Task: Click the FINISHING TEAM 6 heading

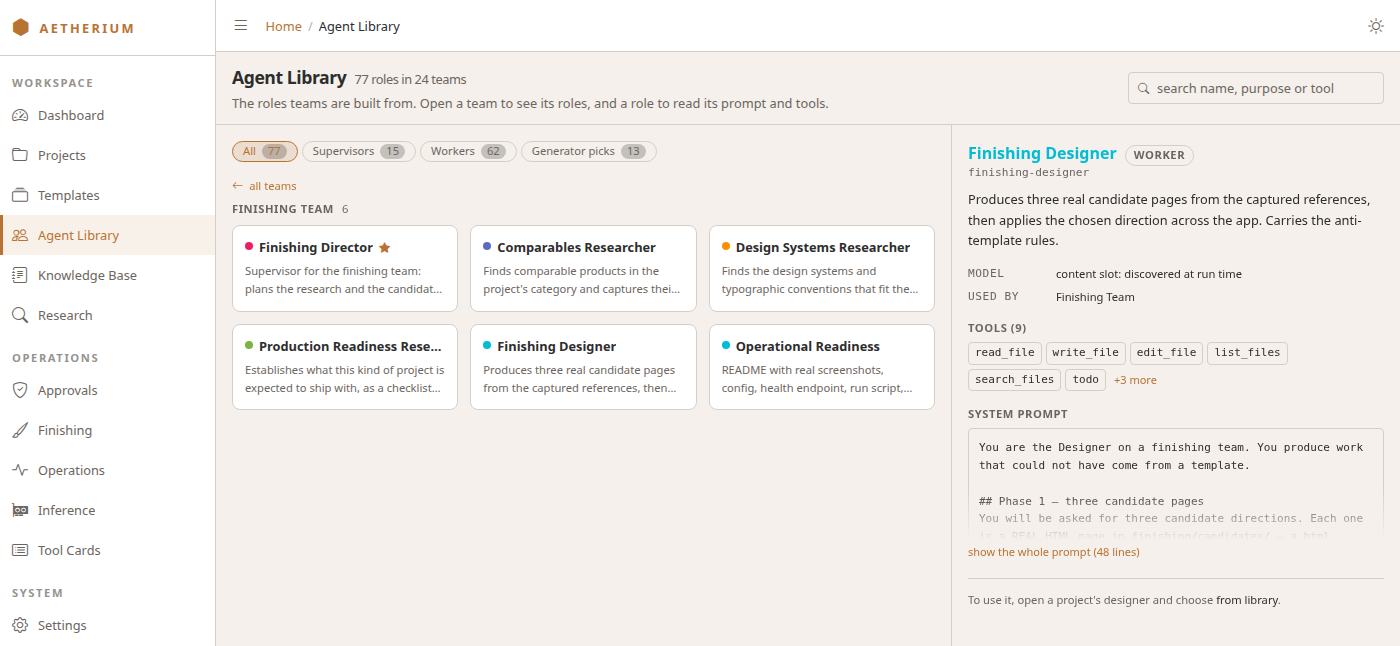Action: [290, 209]
